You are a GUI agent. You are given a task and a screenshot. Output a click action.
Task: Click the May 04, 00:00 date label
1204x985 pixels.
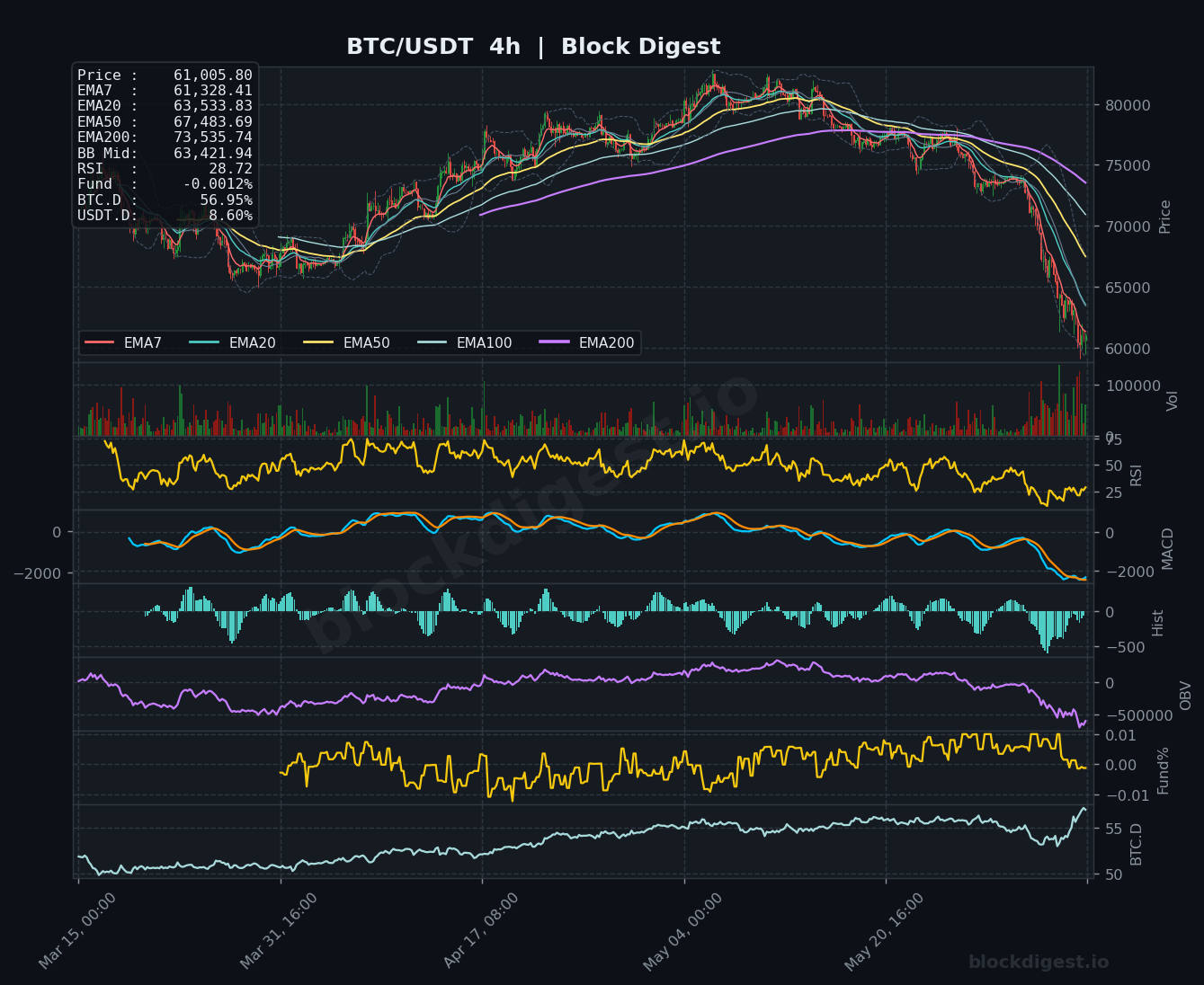[682, 931]
